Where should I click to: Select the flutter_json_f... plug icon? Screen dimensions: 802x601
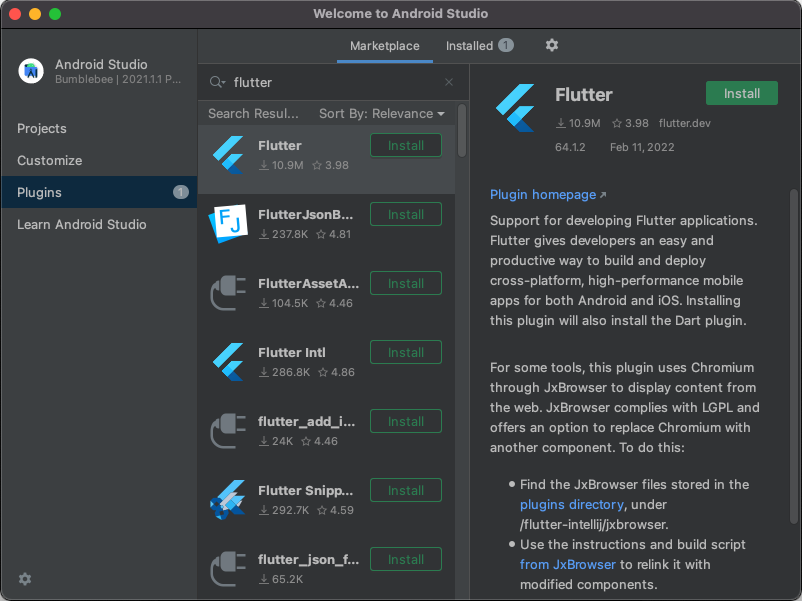pos(228,569)
